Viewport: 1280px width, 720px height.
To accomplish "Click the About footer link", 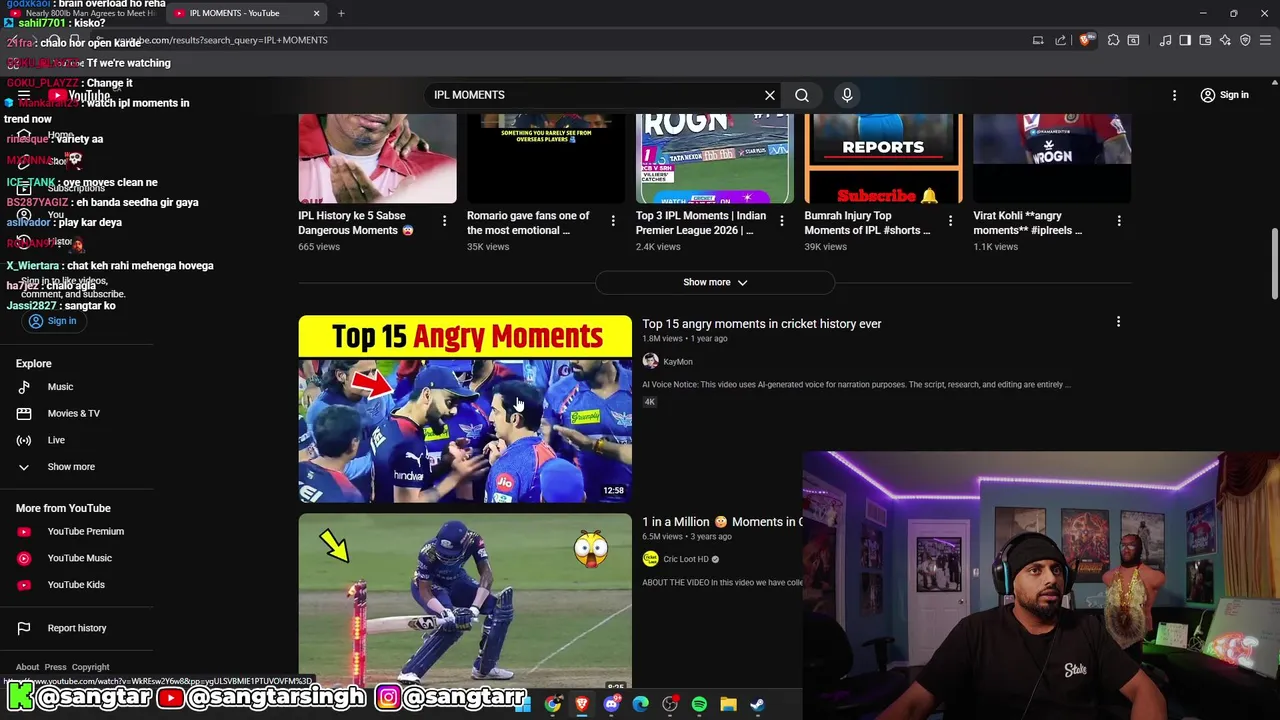I will pos(28,667).
